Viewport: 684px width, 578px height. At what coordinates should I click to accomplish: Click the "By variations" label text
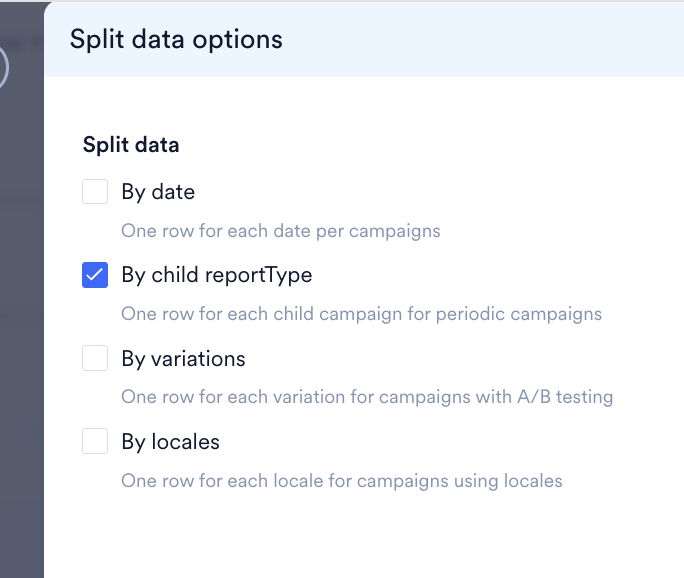183,358
